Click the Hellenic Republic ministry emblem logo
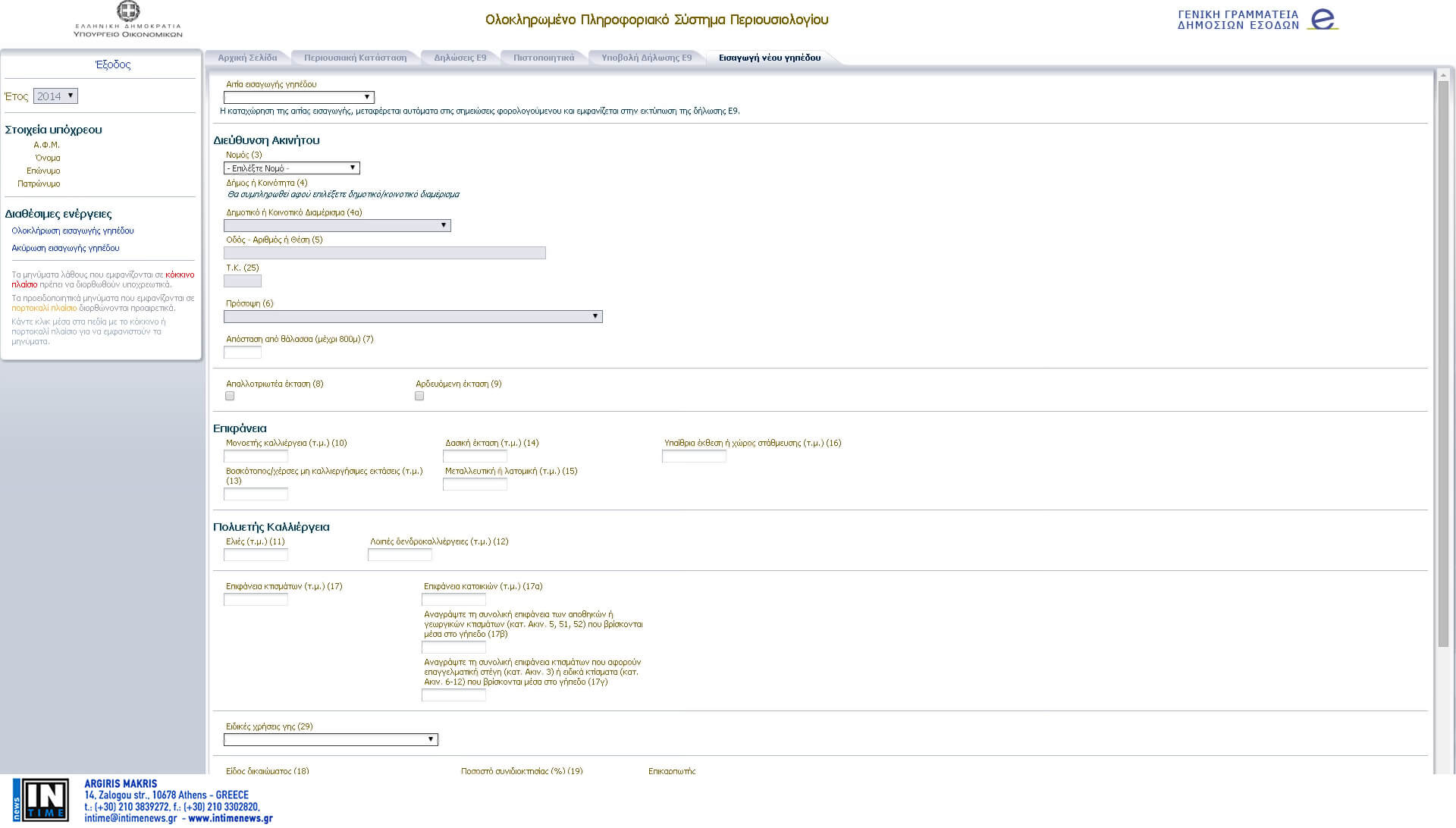1456x828 pixels. pos(128,20)
